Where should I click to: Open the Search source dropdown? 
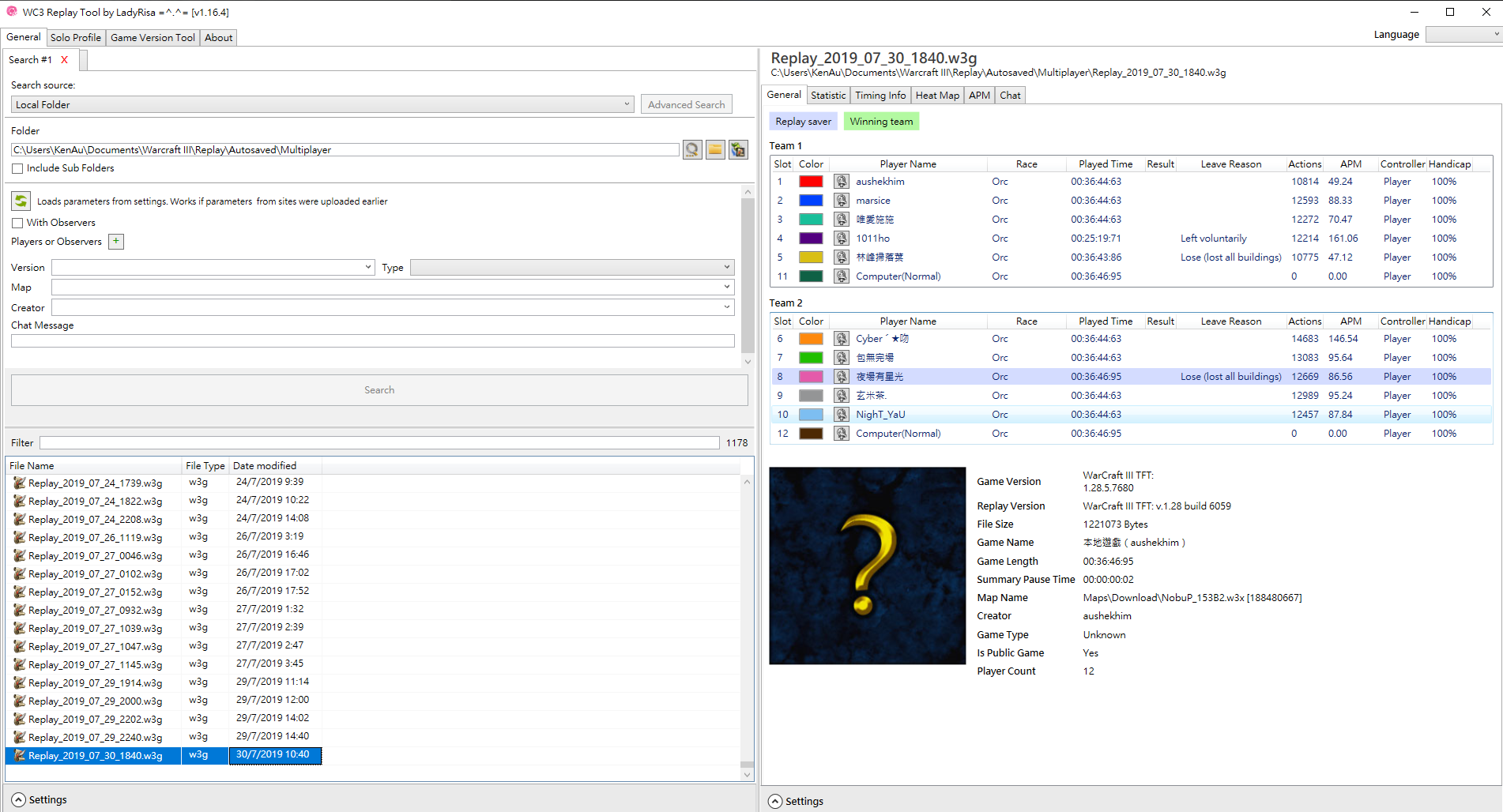click(x=322, y=104)
